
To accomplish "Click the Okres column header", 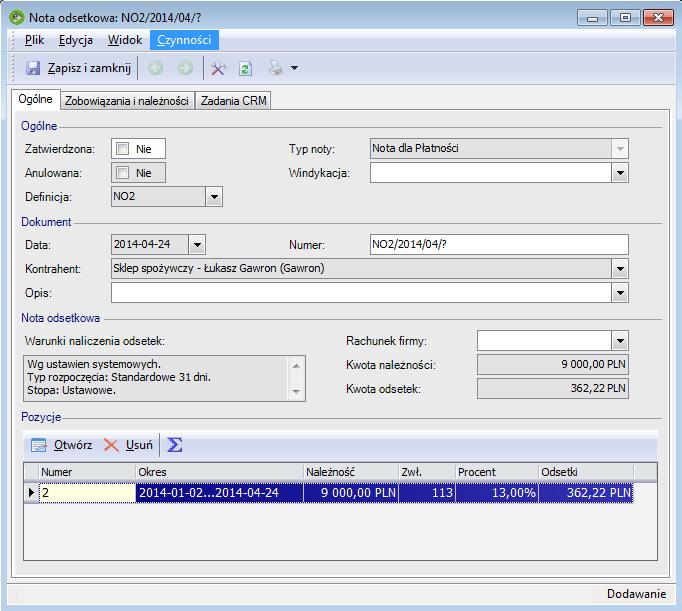I will pos(219,472).
